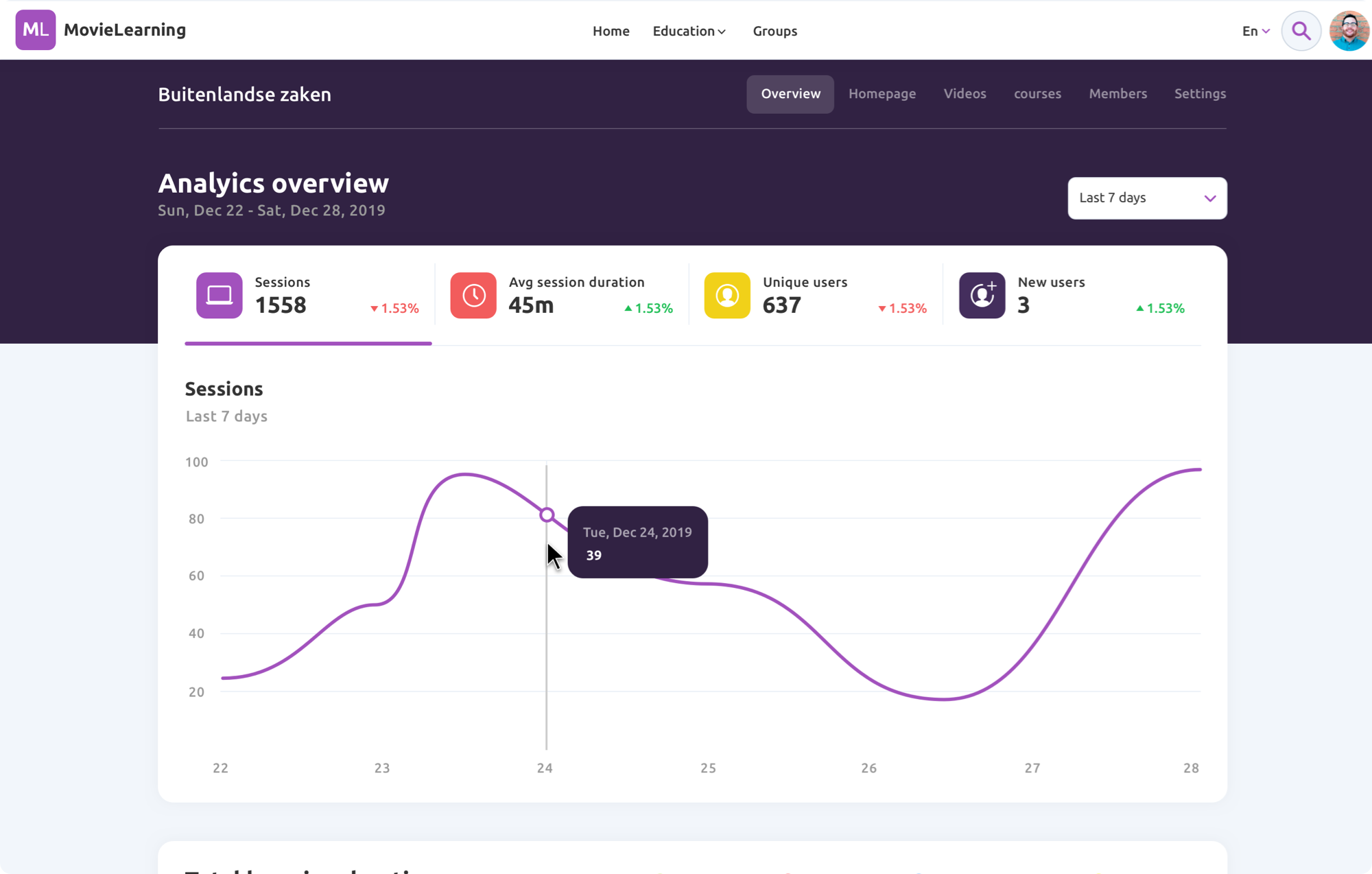Open the Members tab
The image size is (1372, 874).
pos(1117,94)
